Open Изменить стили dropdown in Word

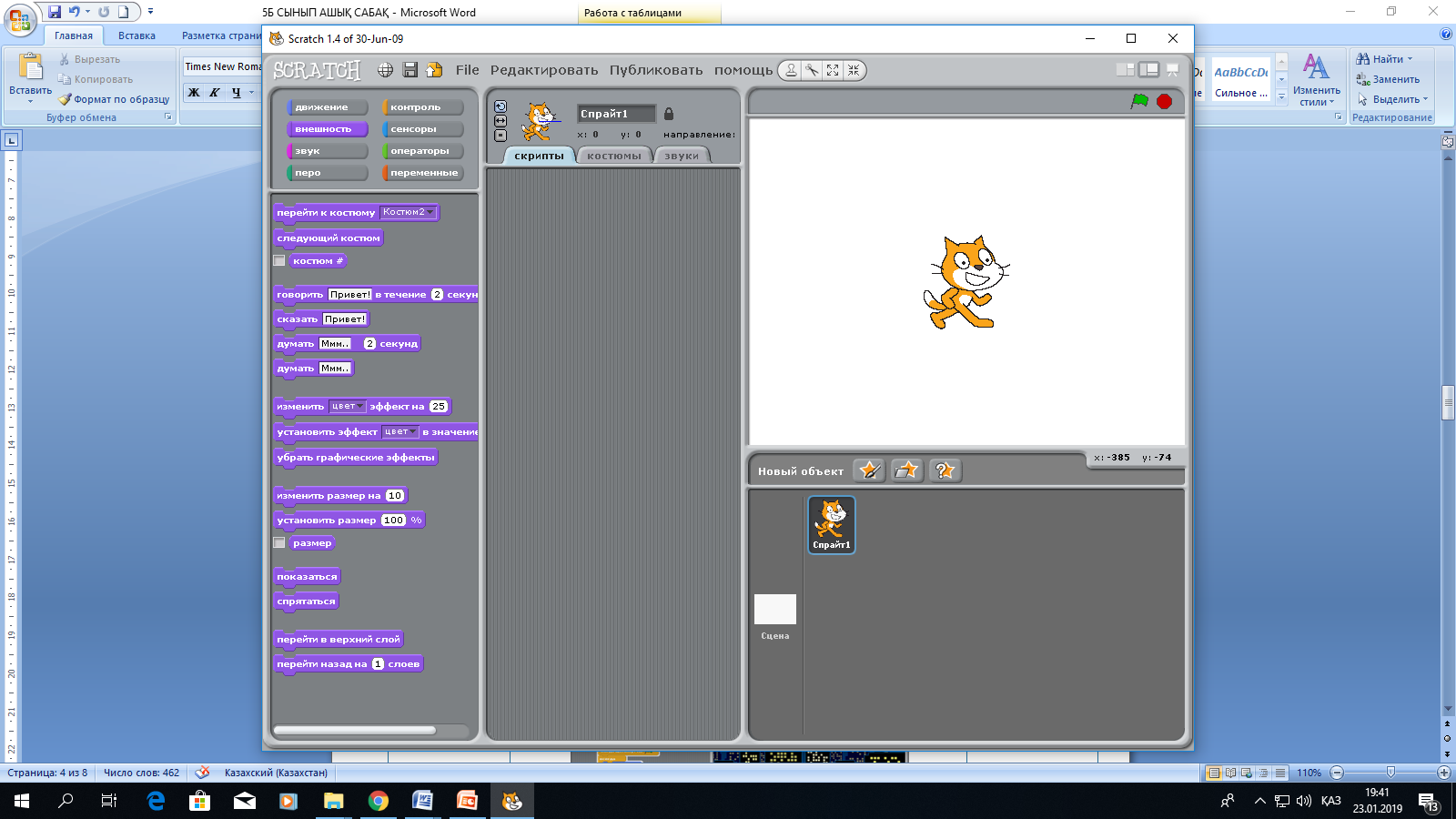[x=1316, y=79]
